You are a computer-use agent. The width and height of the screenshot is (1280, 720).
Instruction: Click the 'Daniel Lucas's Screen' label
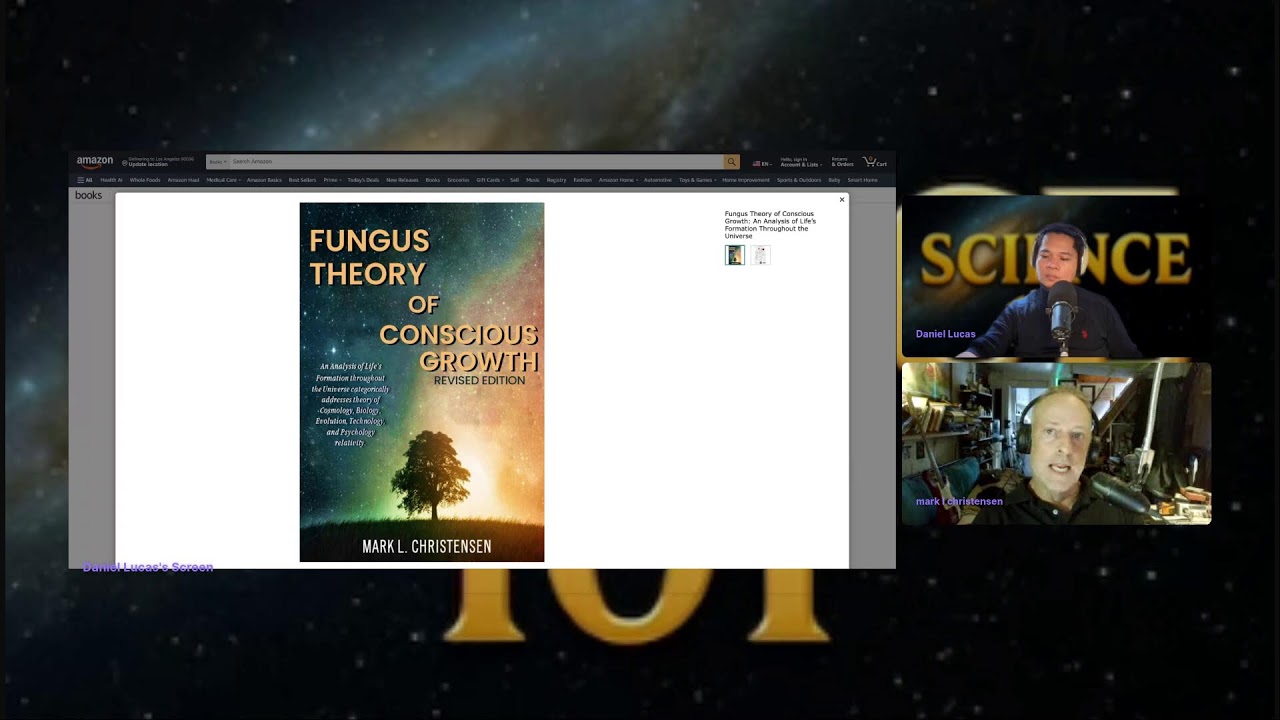point(148,567)
